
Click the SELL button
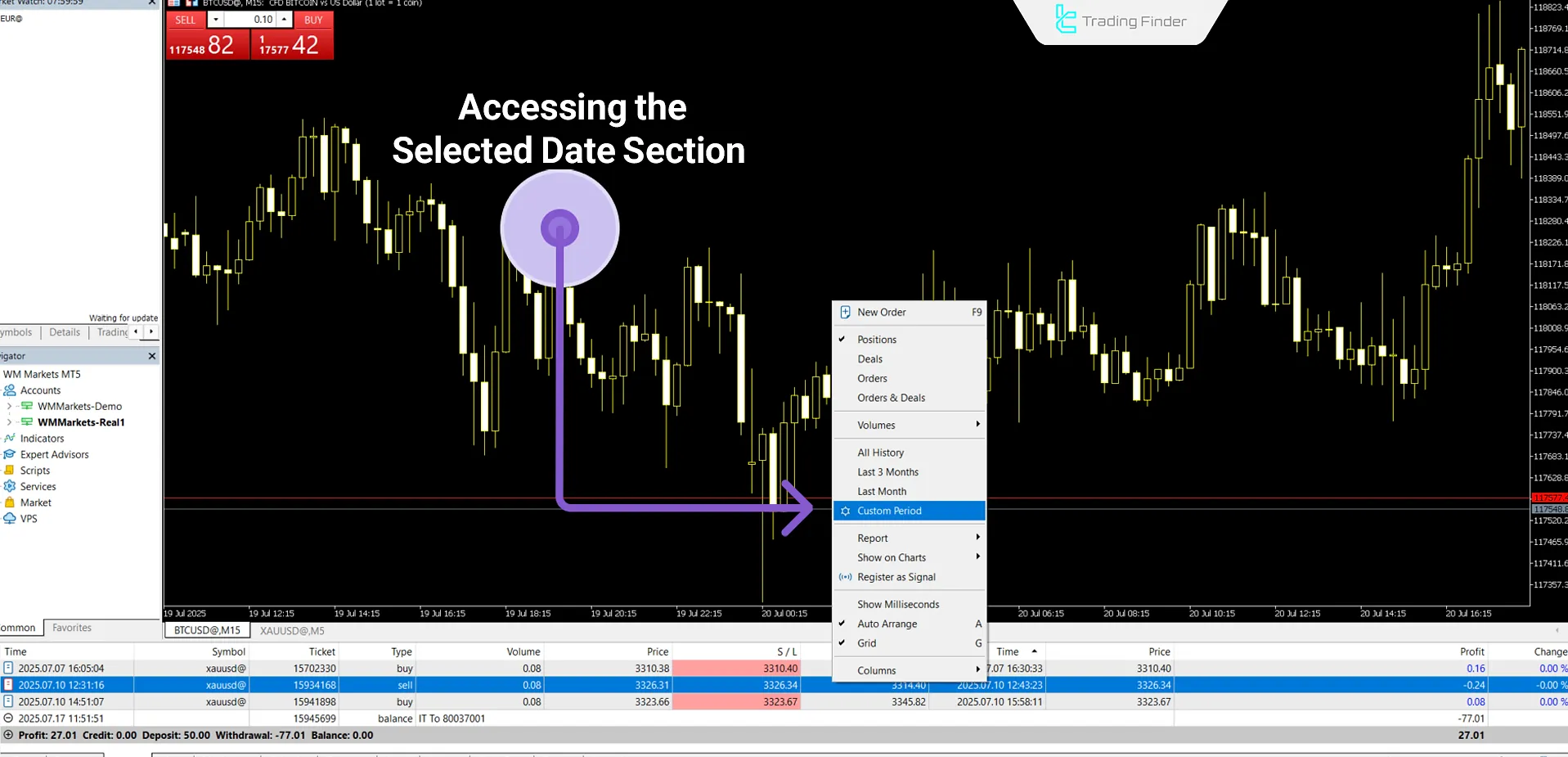point(186,20)
